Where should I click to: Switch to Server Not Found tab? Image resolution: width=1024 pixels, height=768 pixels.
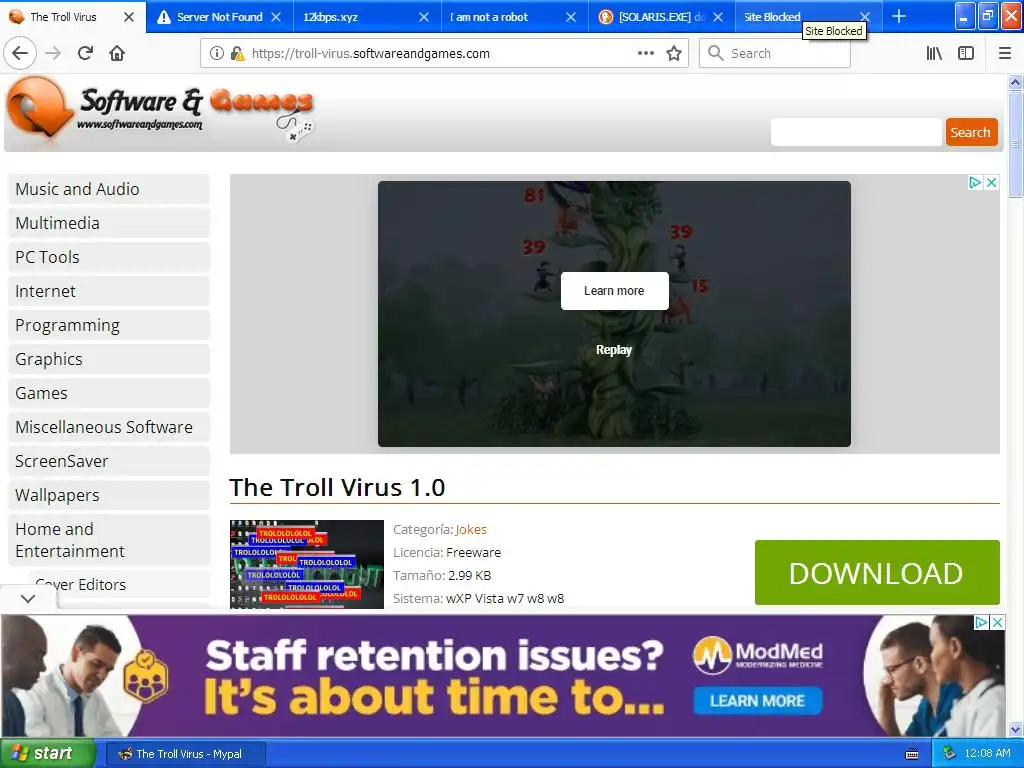click(219, 17)
